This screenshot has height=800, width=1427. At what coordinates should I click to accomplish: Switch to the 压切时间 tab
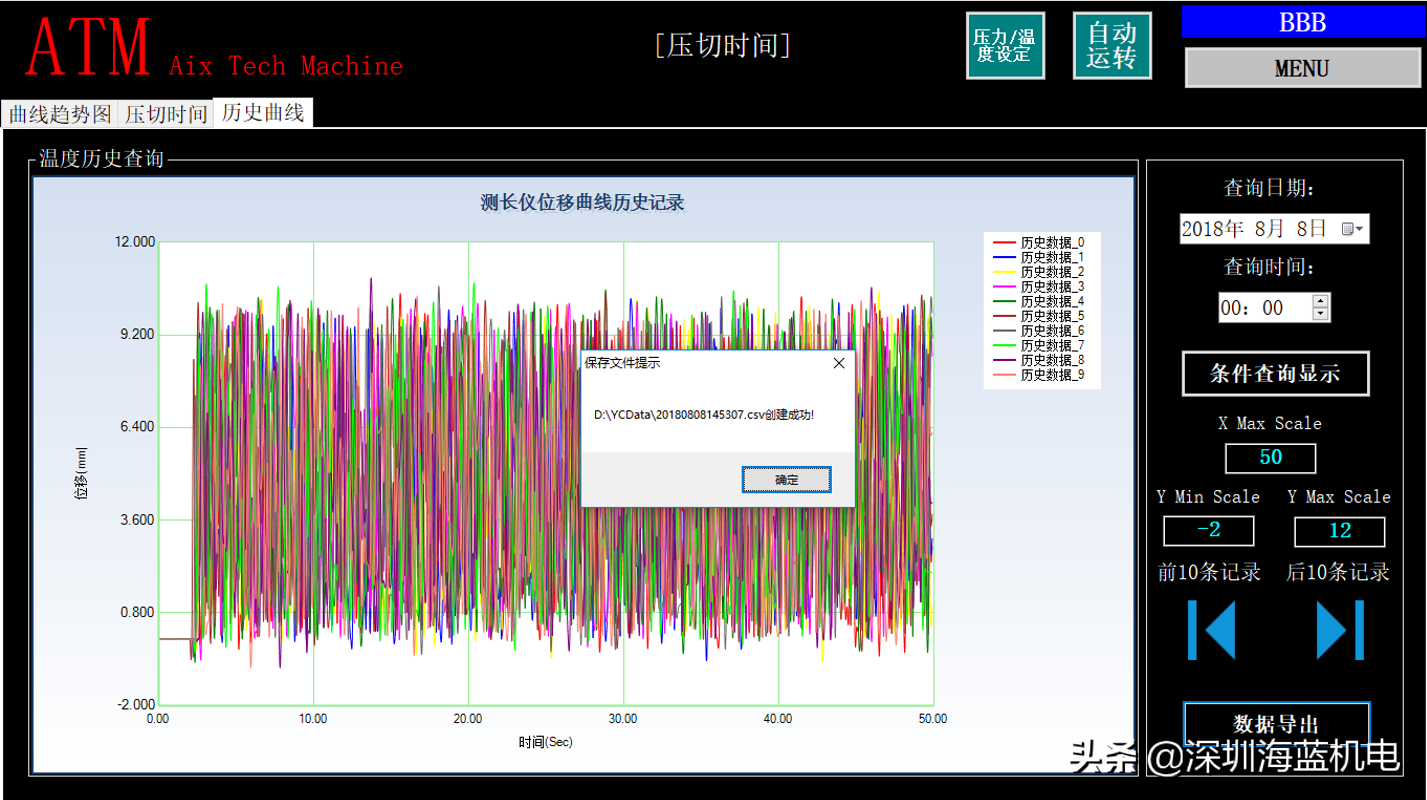[166, 114]
